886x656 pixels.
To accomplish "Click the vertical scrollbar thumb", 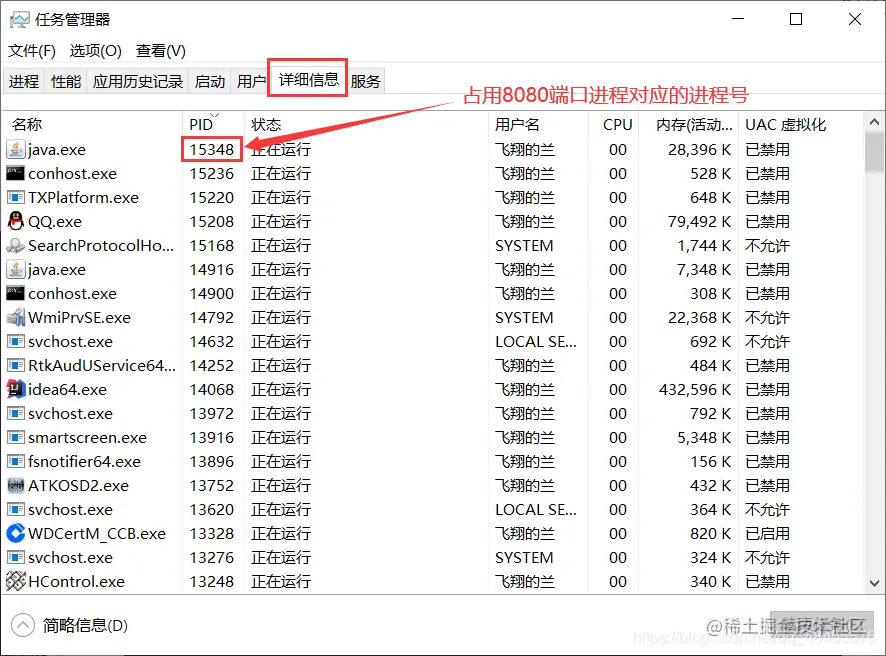I will point(874,153).
